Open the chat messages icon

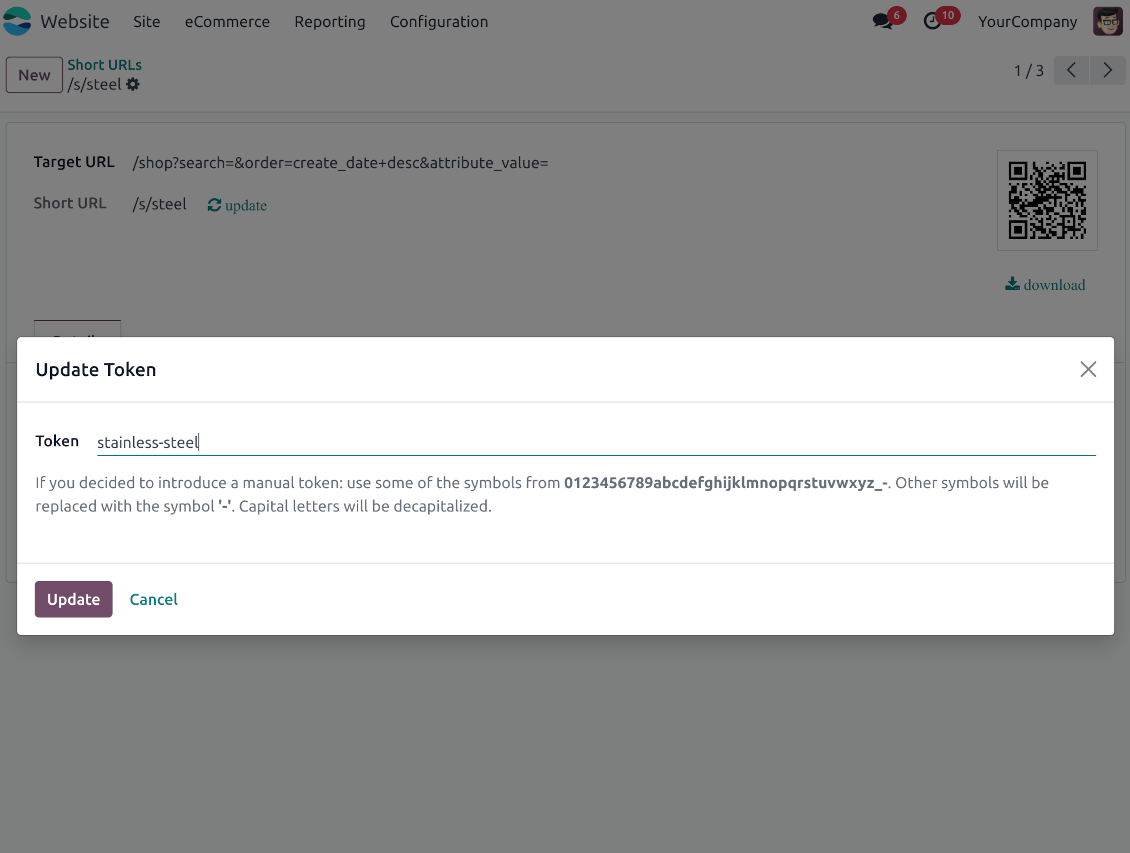tap(882, 21)
